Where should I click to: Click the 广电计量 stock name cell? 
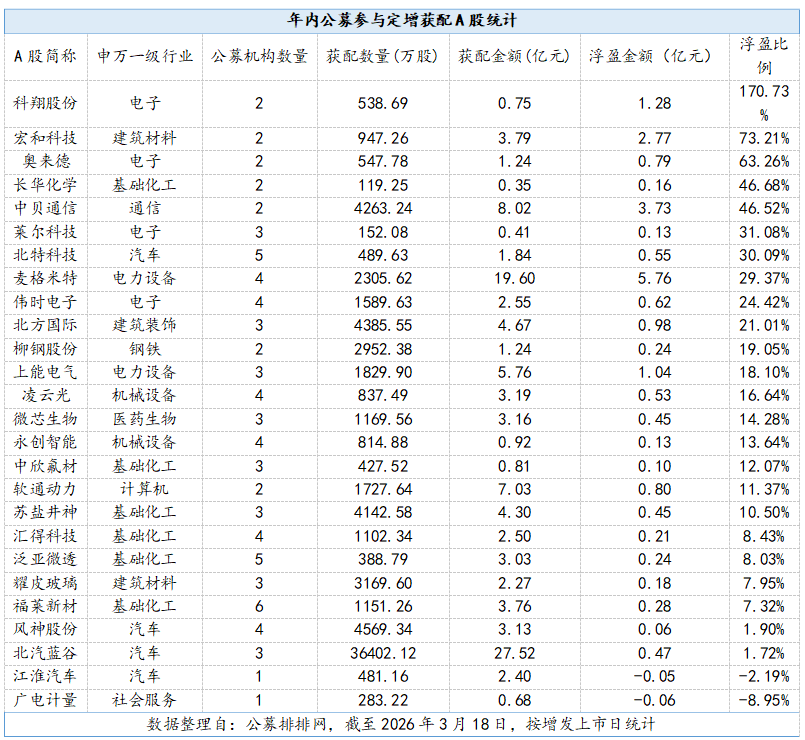(45, 699)
